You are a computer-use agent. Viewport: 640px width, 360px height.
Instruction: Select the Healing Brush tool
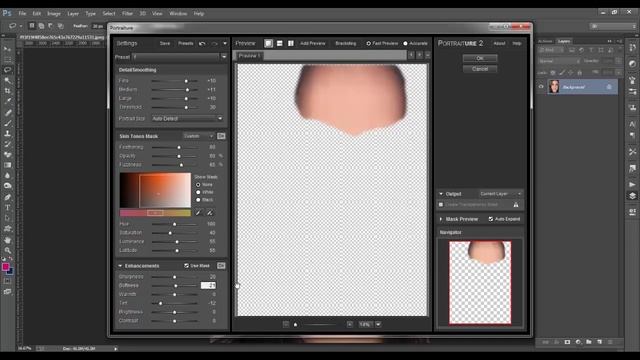coord(7,112)
